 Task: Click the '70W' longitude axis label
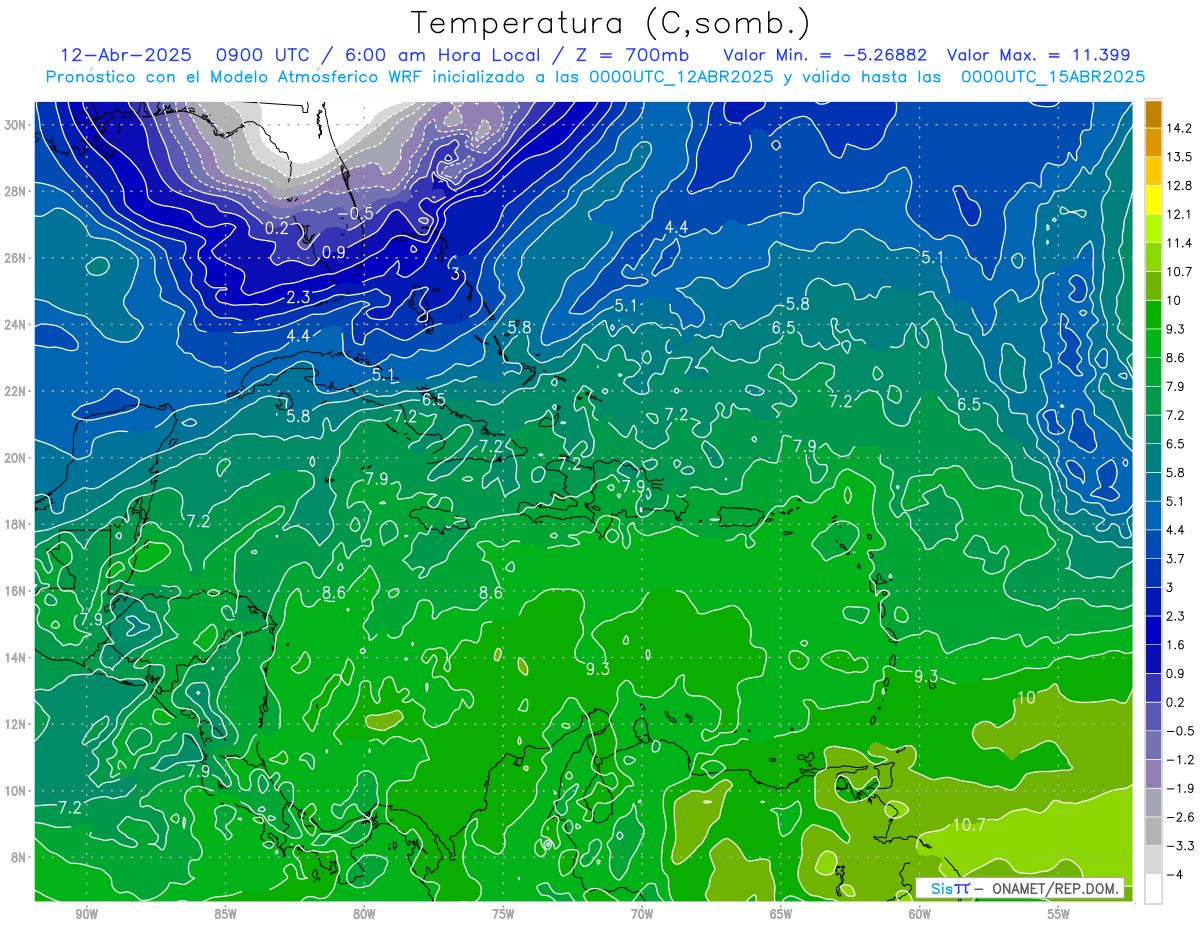coord(642,914)
